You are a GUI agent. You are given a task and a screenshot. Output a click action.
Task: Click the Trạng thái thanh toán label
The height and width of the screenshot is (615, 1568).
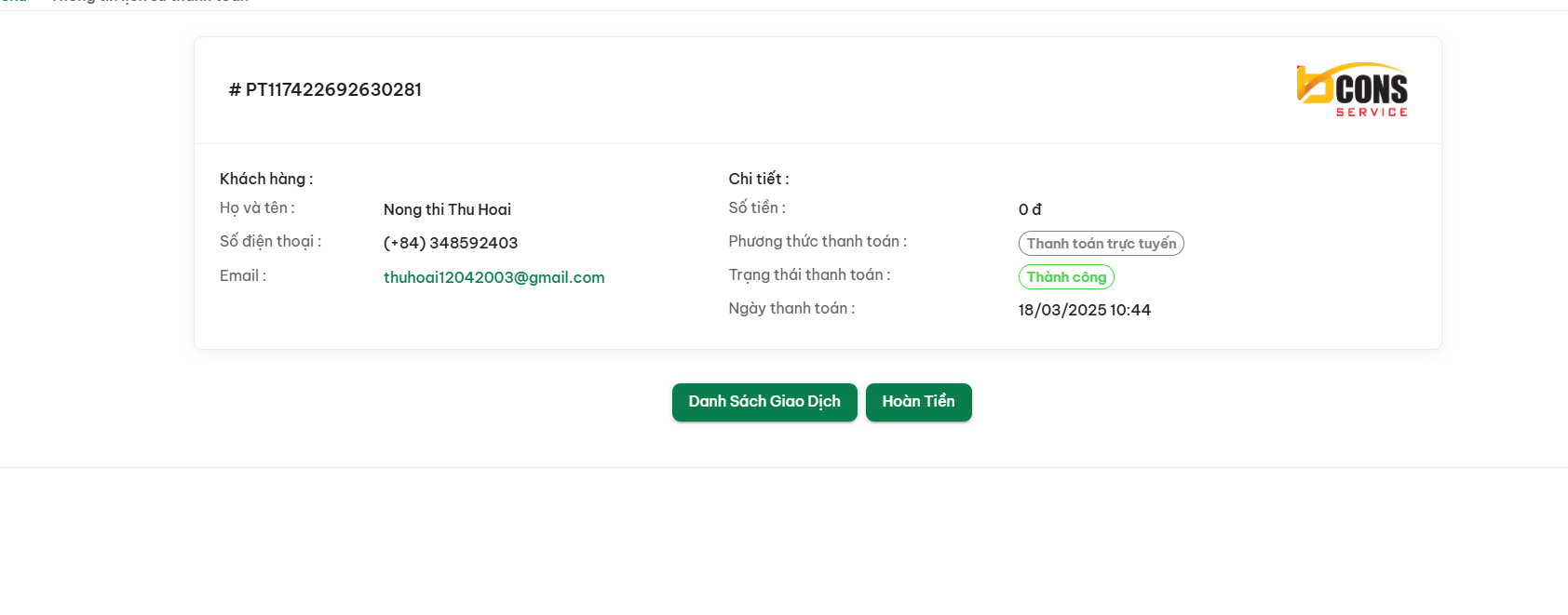point(809,275)
